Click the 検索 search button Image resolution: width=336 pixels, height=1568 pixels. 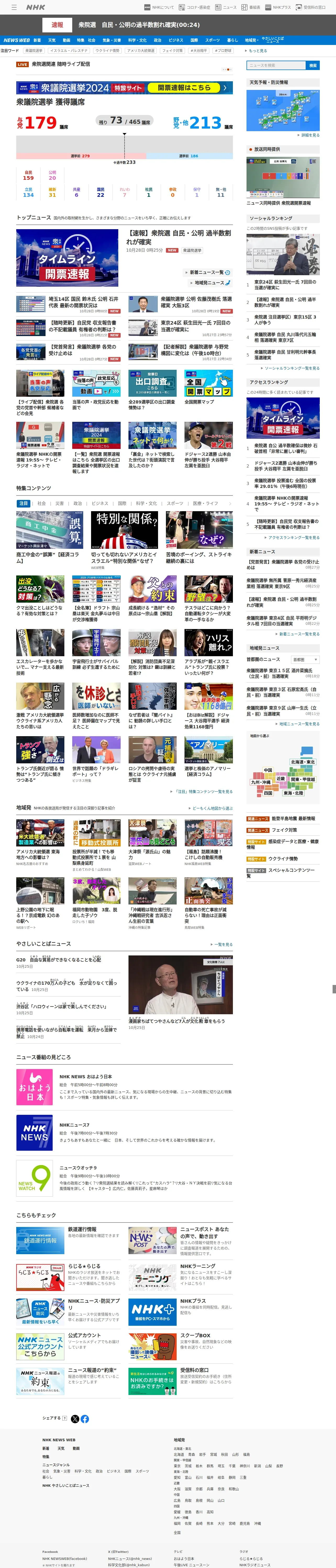coord(313,65)
